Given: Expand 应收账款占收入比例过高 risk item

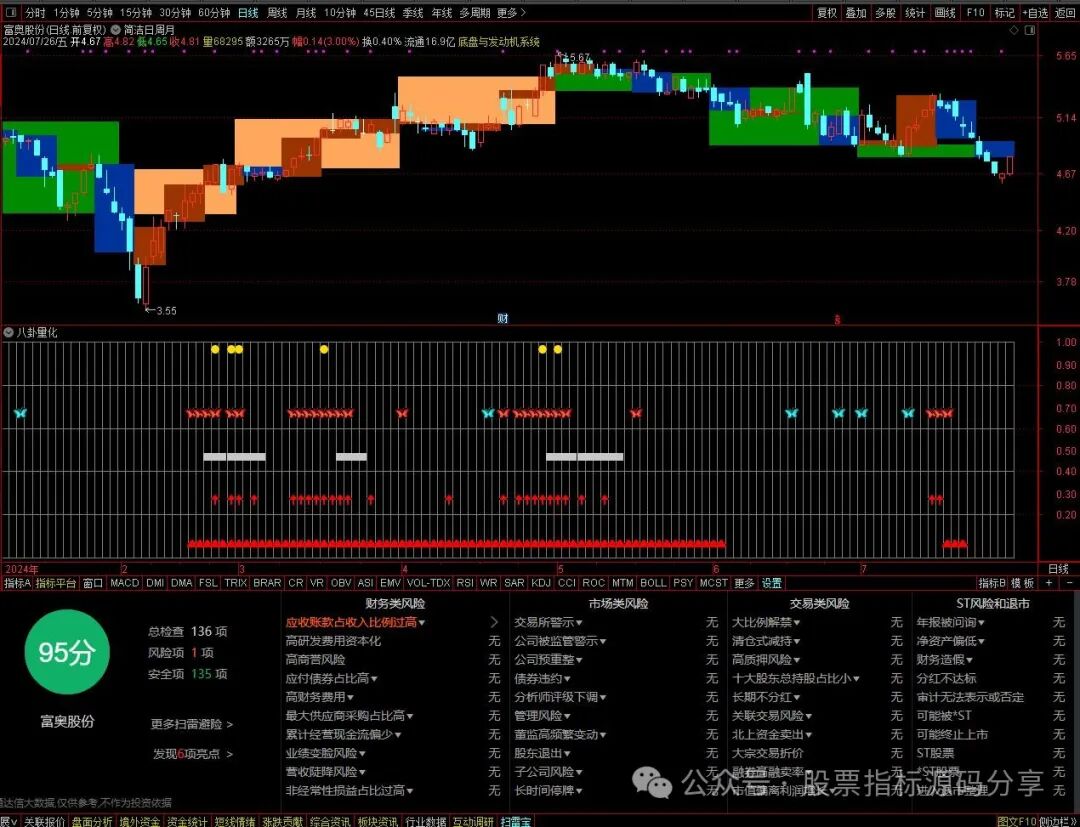Looking at the screenshot, I should coord(355,622).
